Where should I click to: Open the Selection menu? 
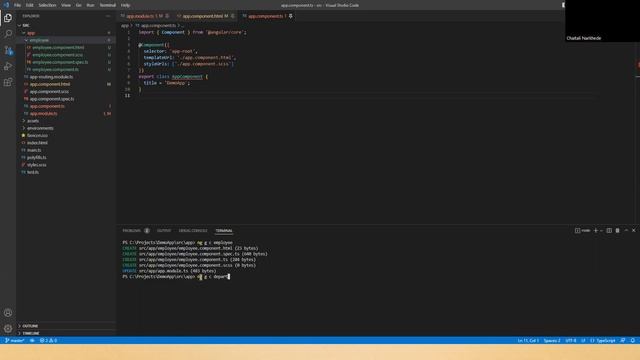pos(47,5)
